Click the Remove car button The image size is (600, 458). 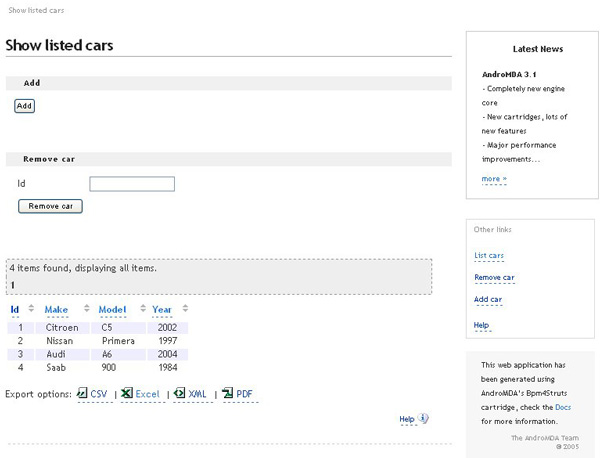(x=50, y=206)
